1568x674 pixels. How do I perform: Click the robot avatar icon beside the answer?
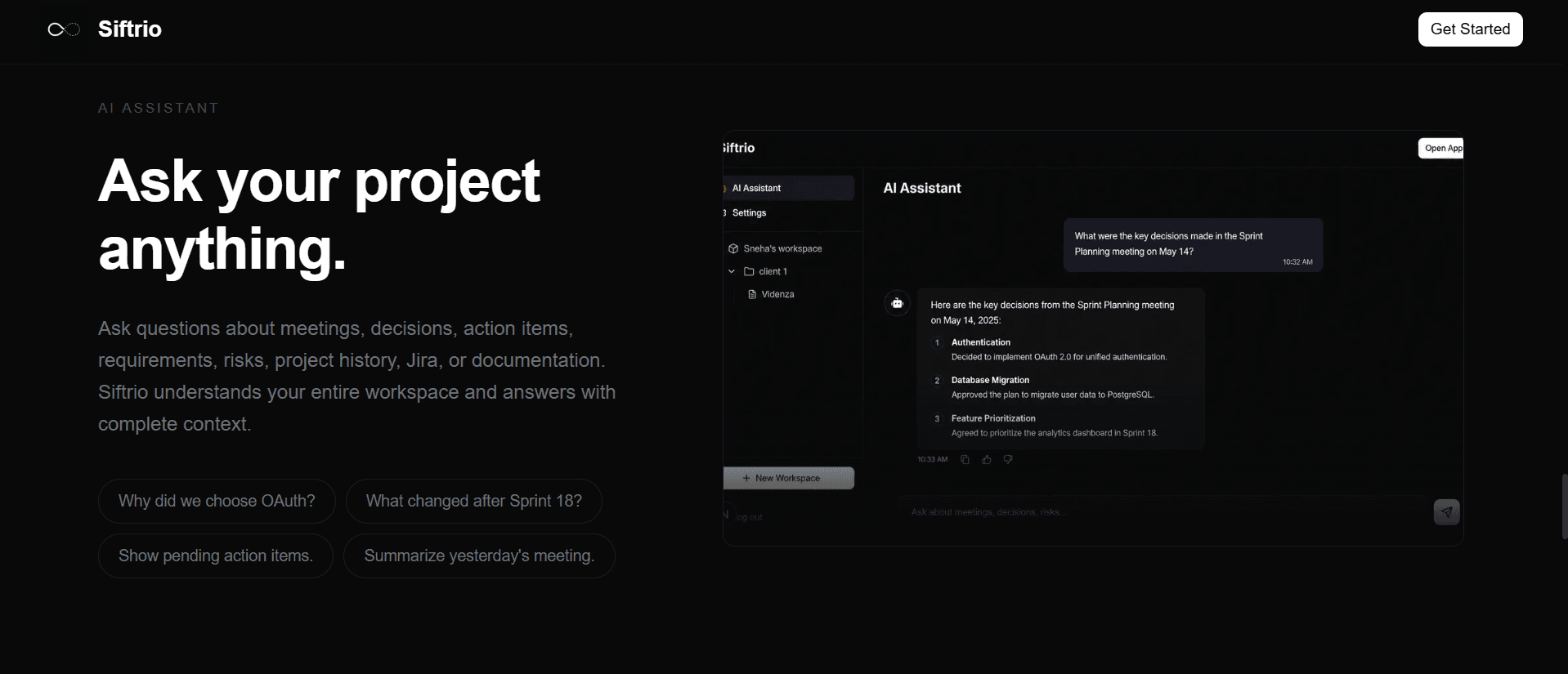click(x=897, y=303)
